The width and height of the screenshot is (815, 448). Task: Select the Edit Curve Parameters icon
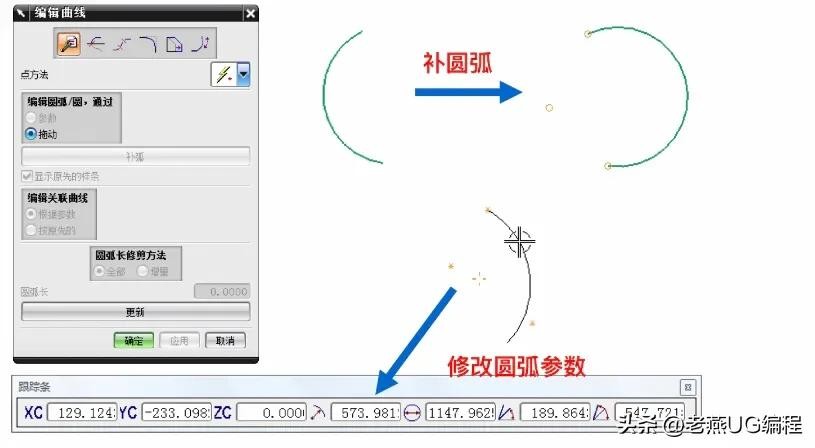click(x=69, y=43)
